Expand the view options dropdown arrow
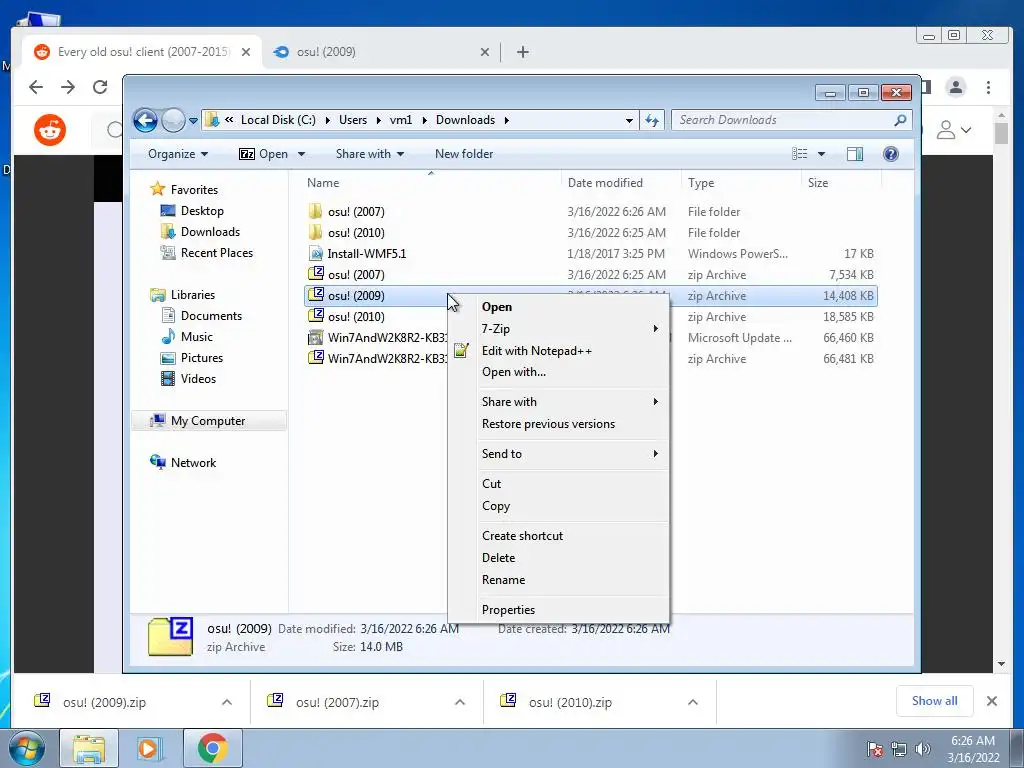This screenshot has height=768, width=1024. click(822, 154)
